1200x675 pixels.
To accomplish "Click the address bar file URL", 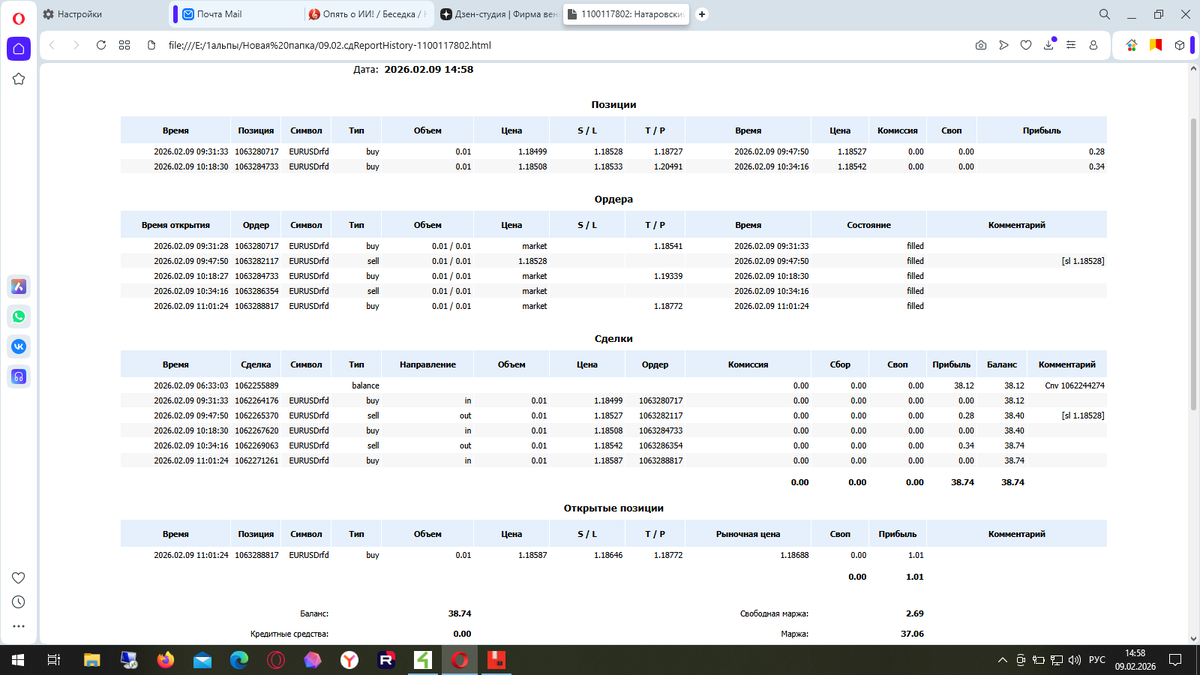I will pyautogui.click(x=330, y=45).
